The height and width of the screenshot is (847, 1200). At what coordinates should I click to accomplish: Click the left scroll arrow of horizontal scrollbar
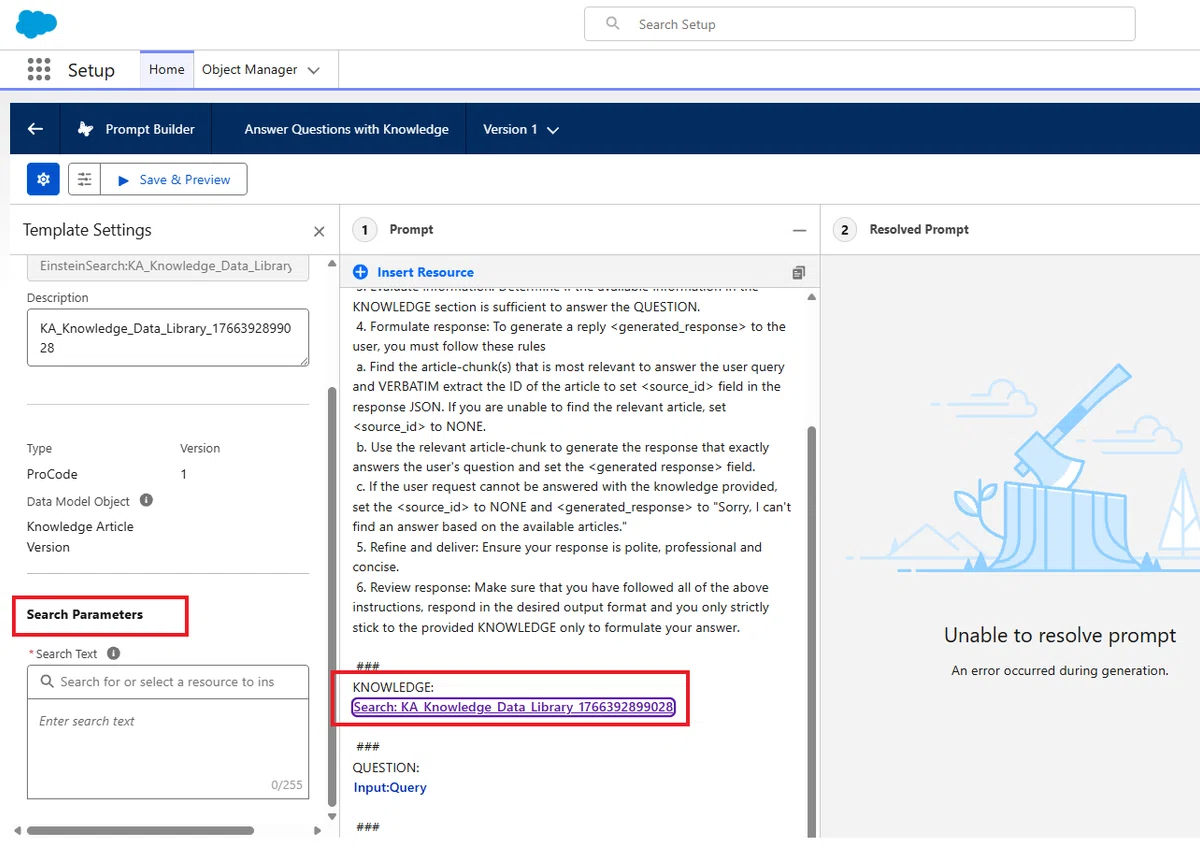point(17,830)
